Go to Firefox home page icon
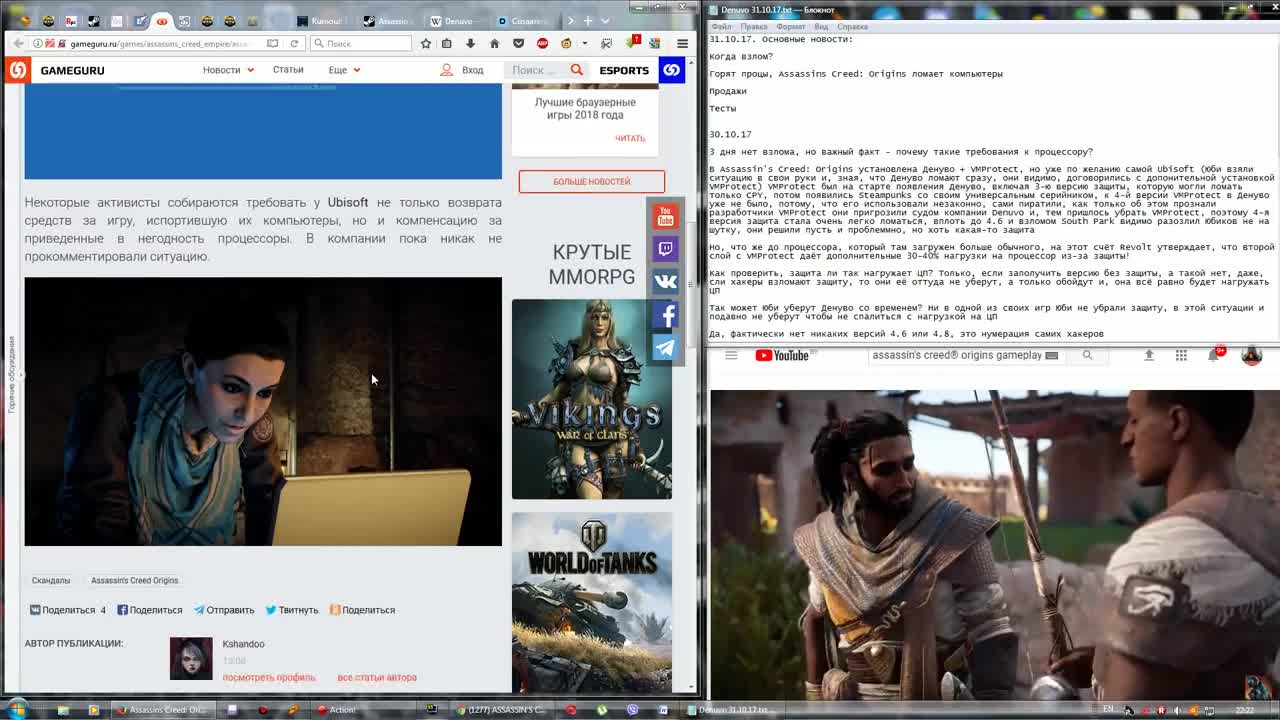The image size is (1280, 720). pos(494,44)
